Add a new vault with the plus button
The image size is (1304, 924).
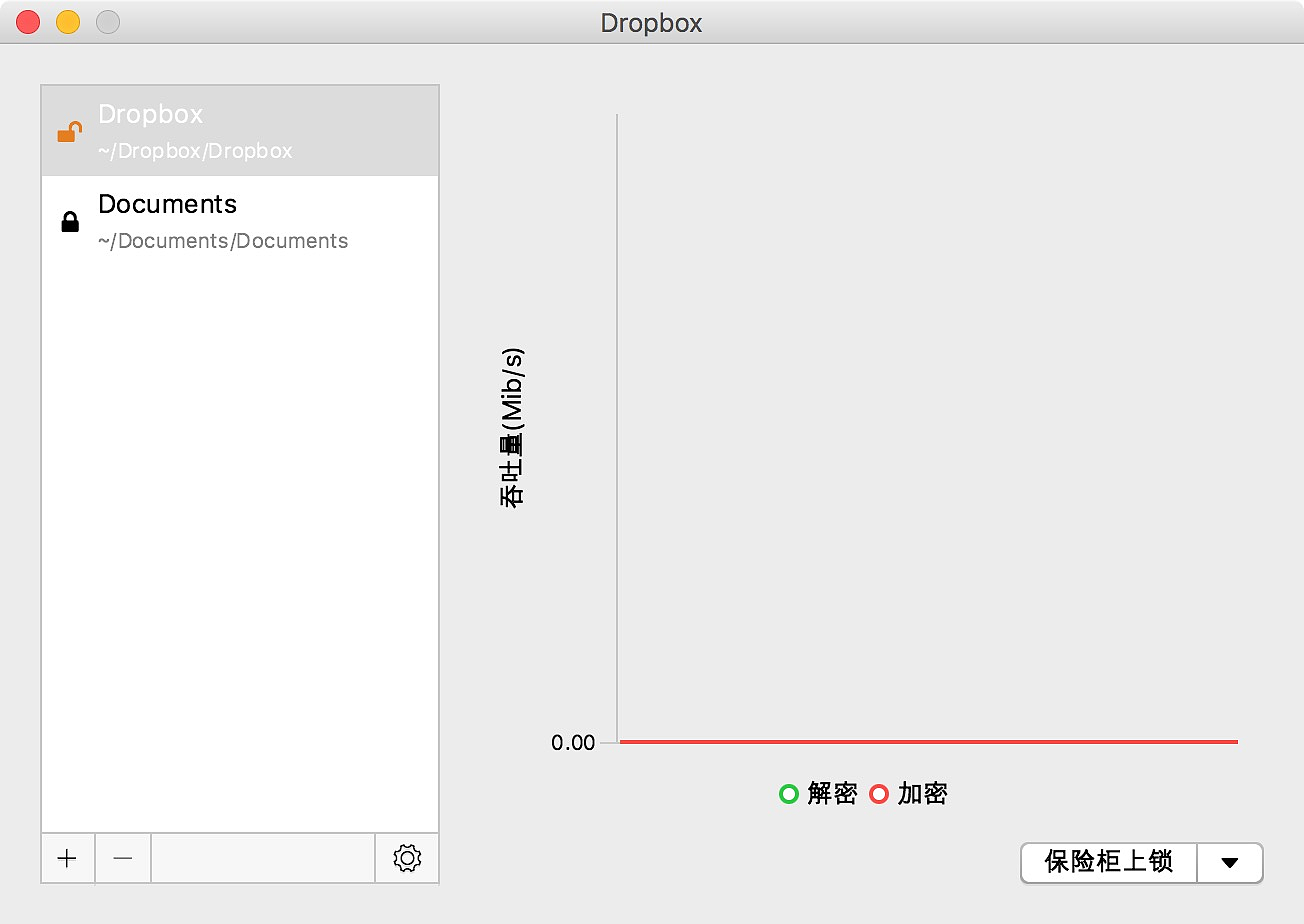coord(67,859)
